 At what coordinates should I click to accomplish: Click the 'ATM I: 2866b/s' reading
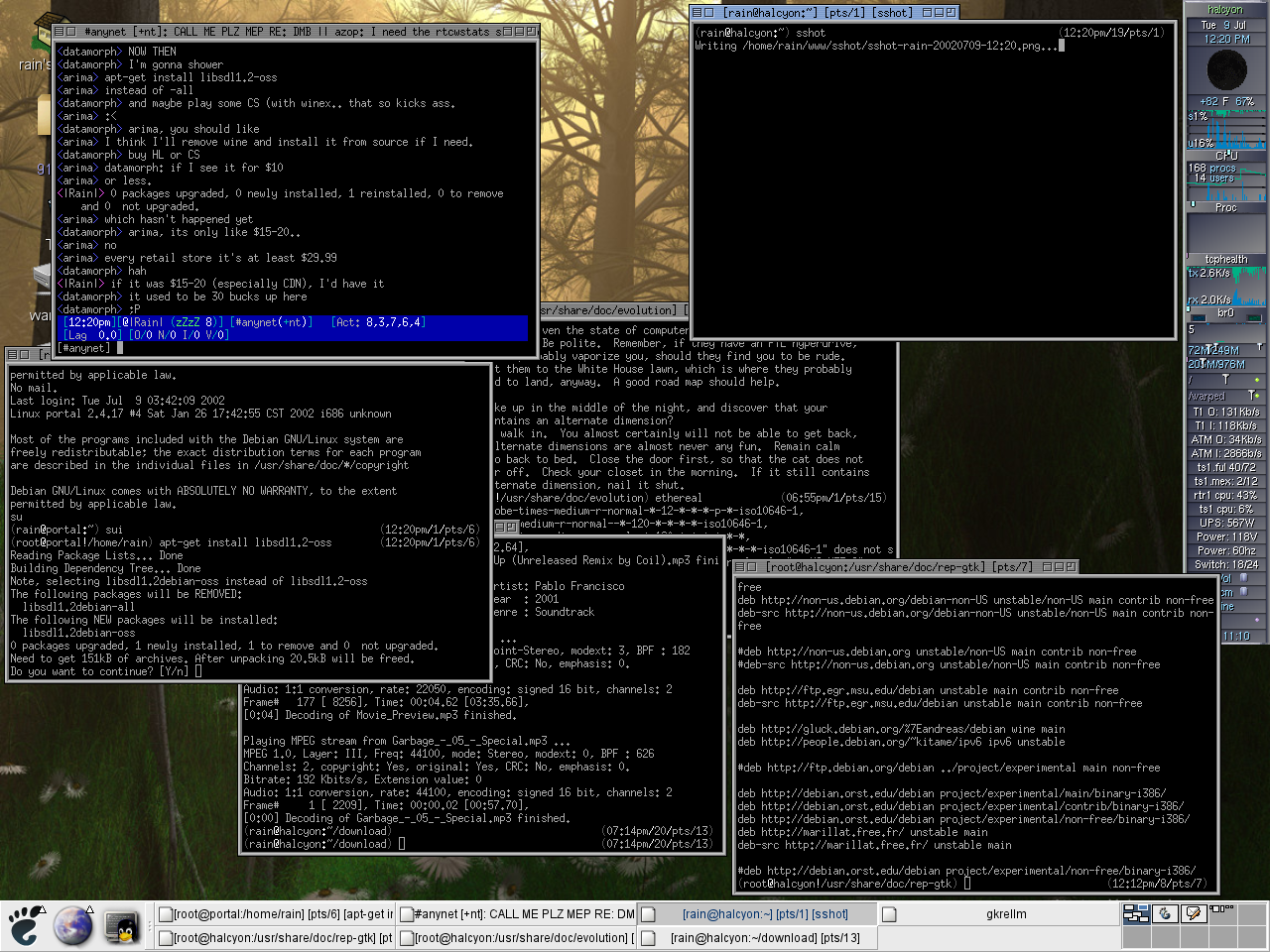[1226, 453]
